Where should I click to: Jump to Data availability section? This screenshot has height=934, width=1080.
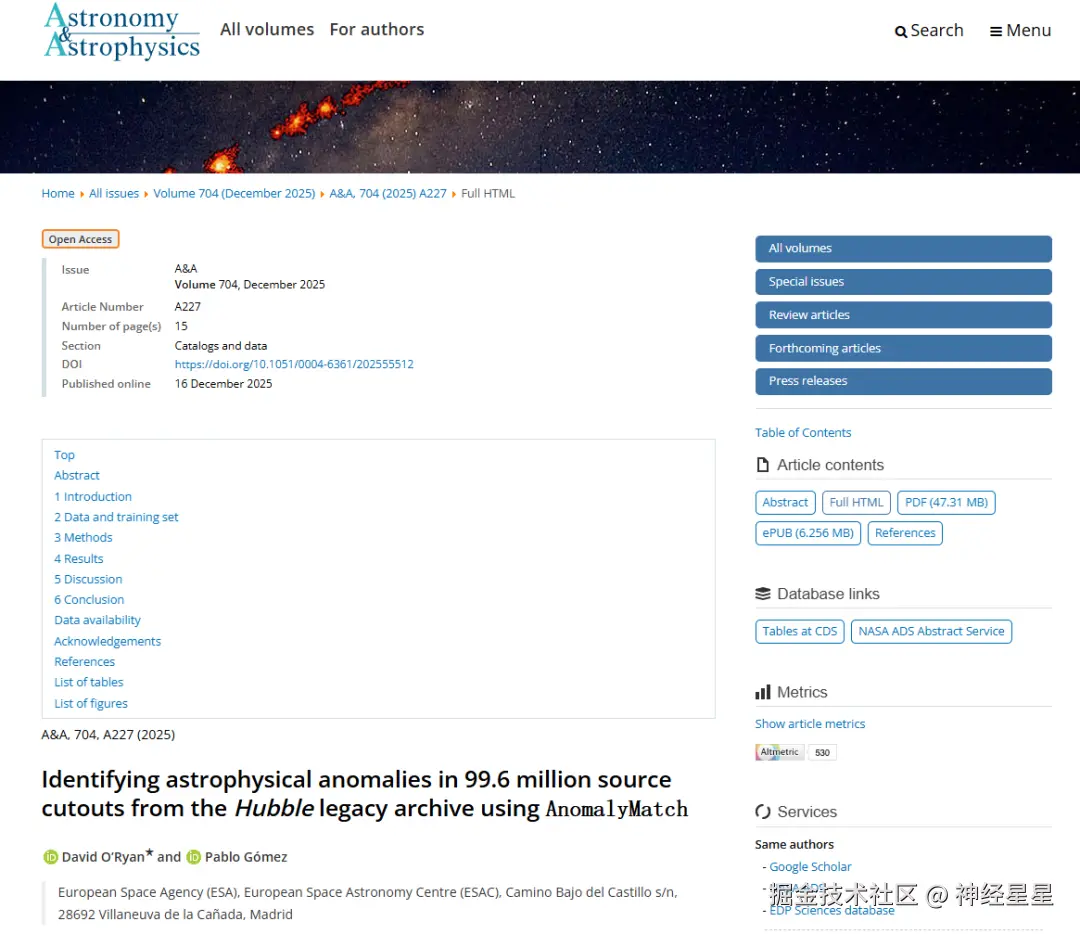[x=98, y=620]
